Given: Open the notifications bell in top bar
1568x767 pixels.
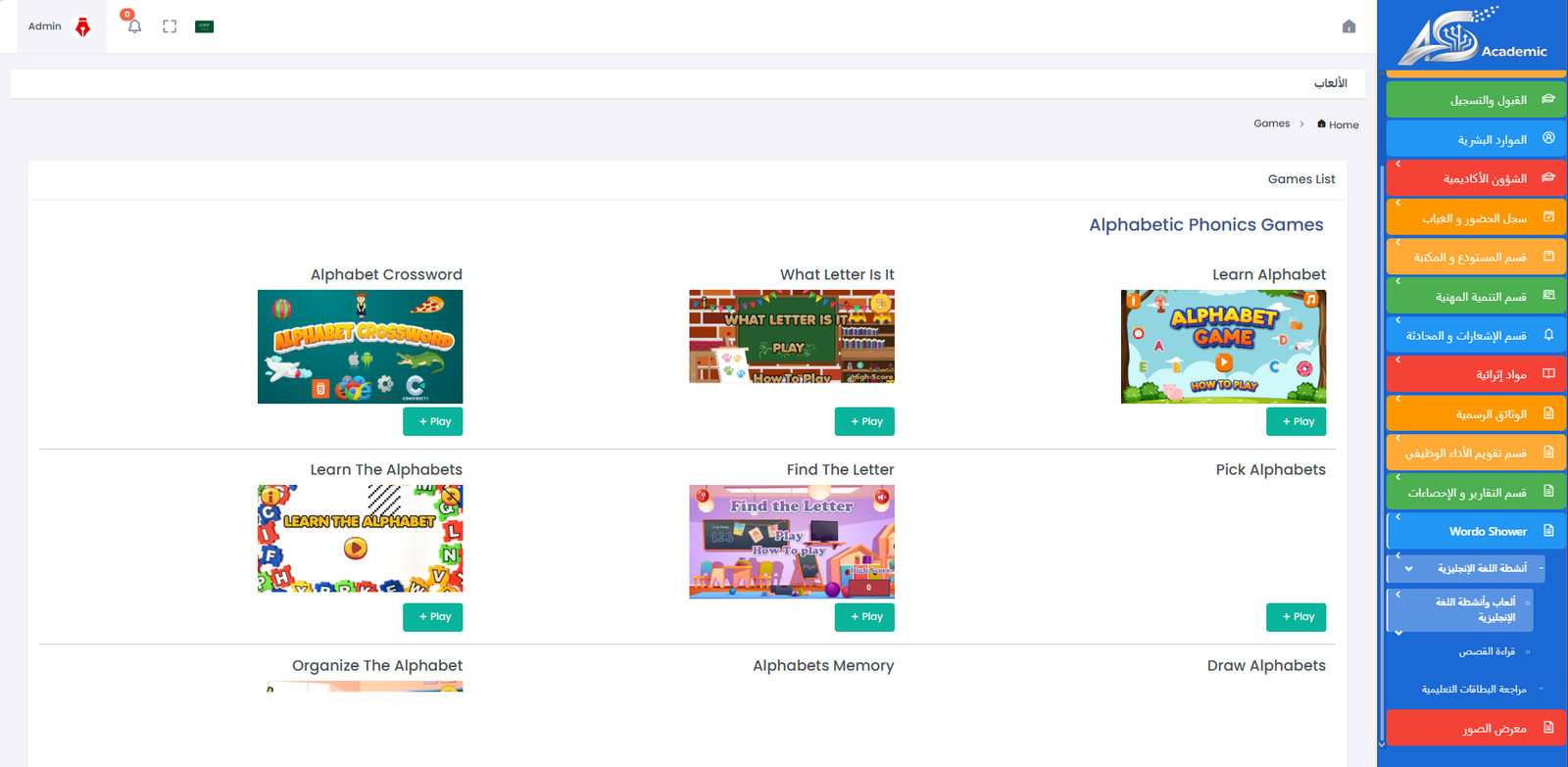Looking at the screenshot, I should [134, 26].
